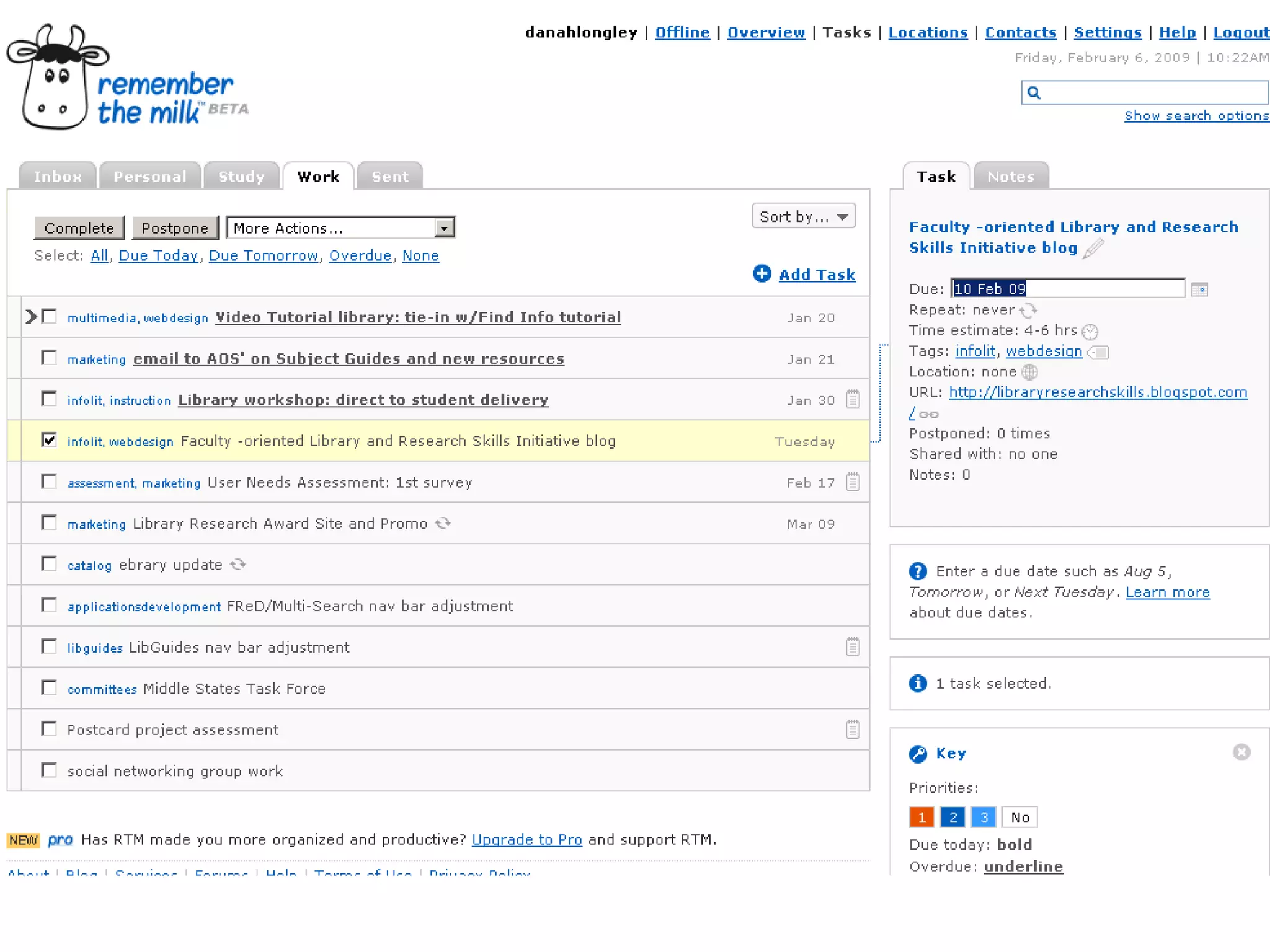Check the Video Tutorial library task checkbox
The image size is (1270, 952).
(49, 317)
